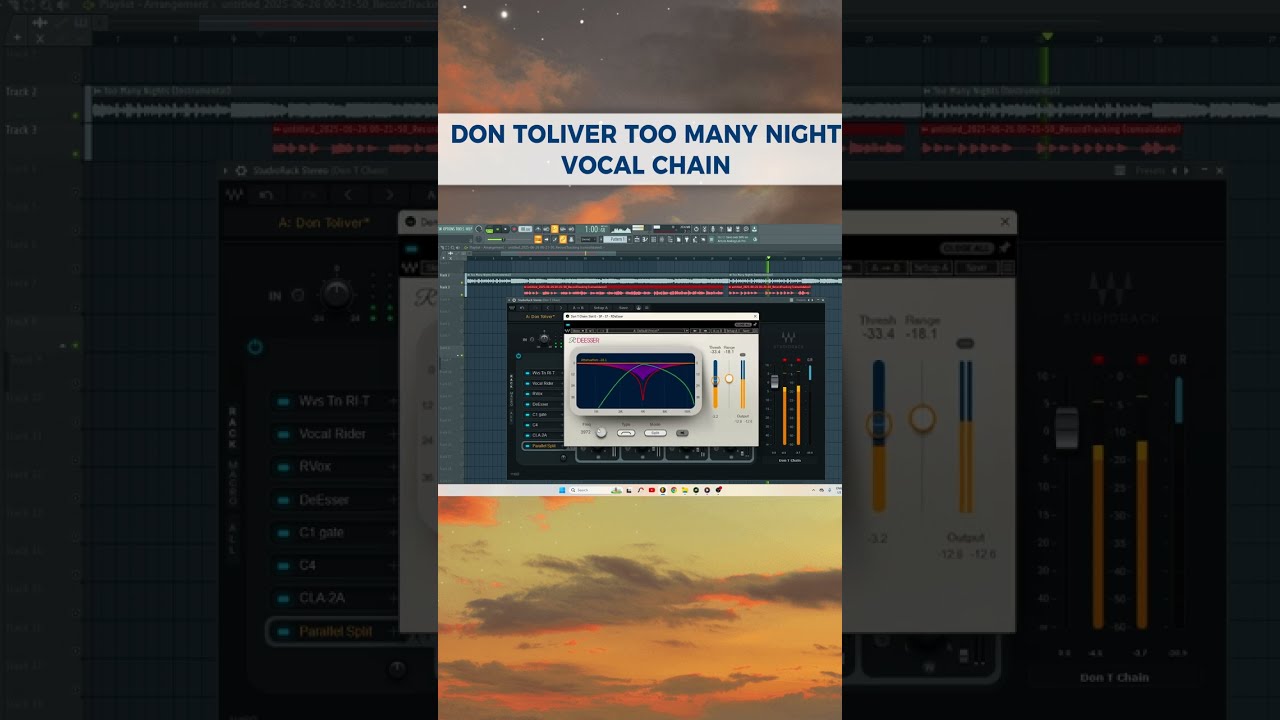Toggle the sidechain listen button next to Split in the inset
This screenshot has height=720, width=1280.
[682, 433]
